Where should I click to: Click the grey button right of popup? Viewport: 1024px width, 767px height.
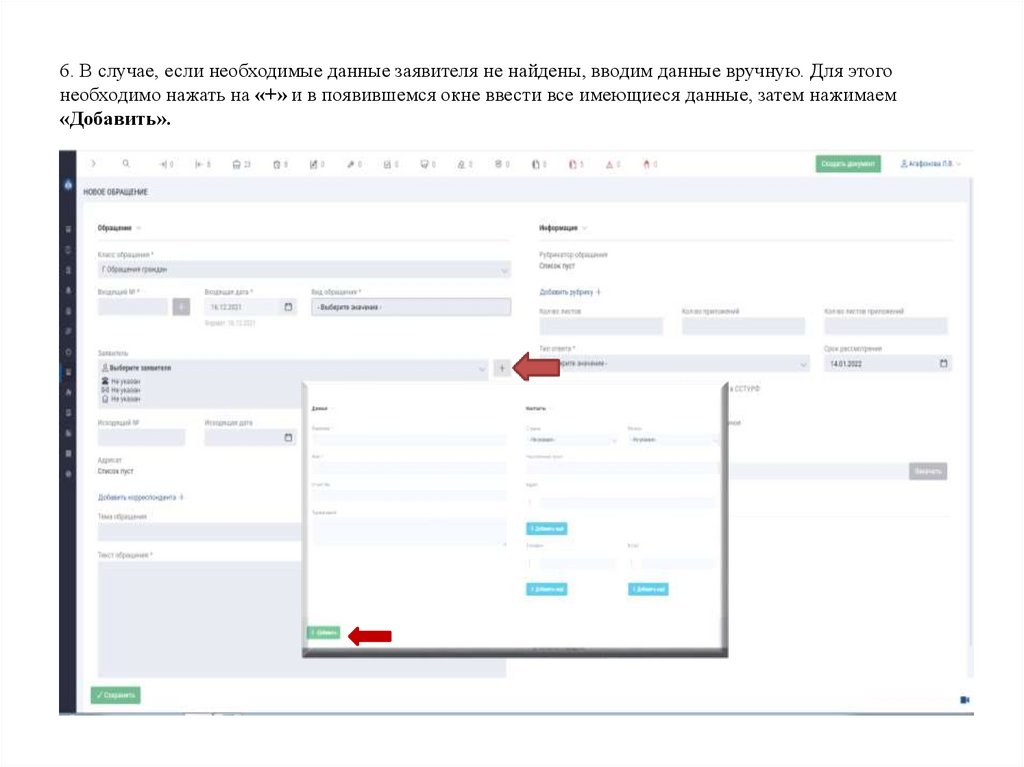pos(927,471)
